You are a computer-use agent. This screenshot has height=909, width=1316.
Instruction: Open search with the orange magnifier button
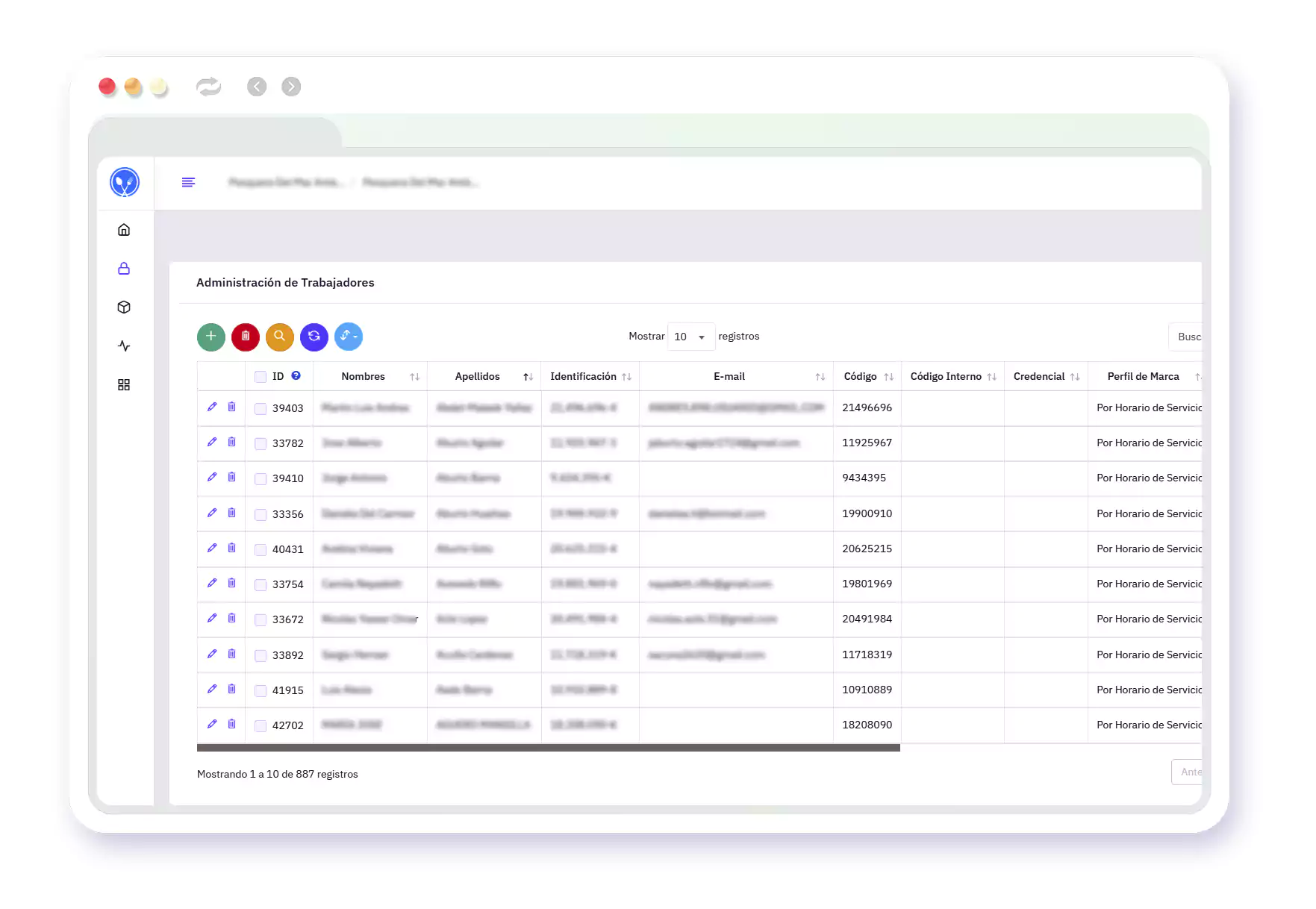pos(280,337)
